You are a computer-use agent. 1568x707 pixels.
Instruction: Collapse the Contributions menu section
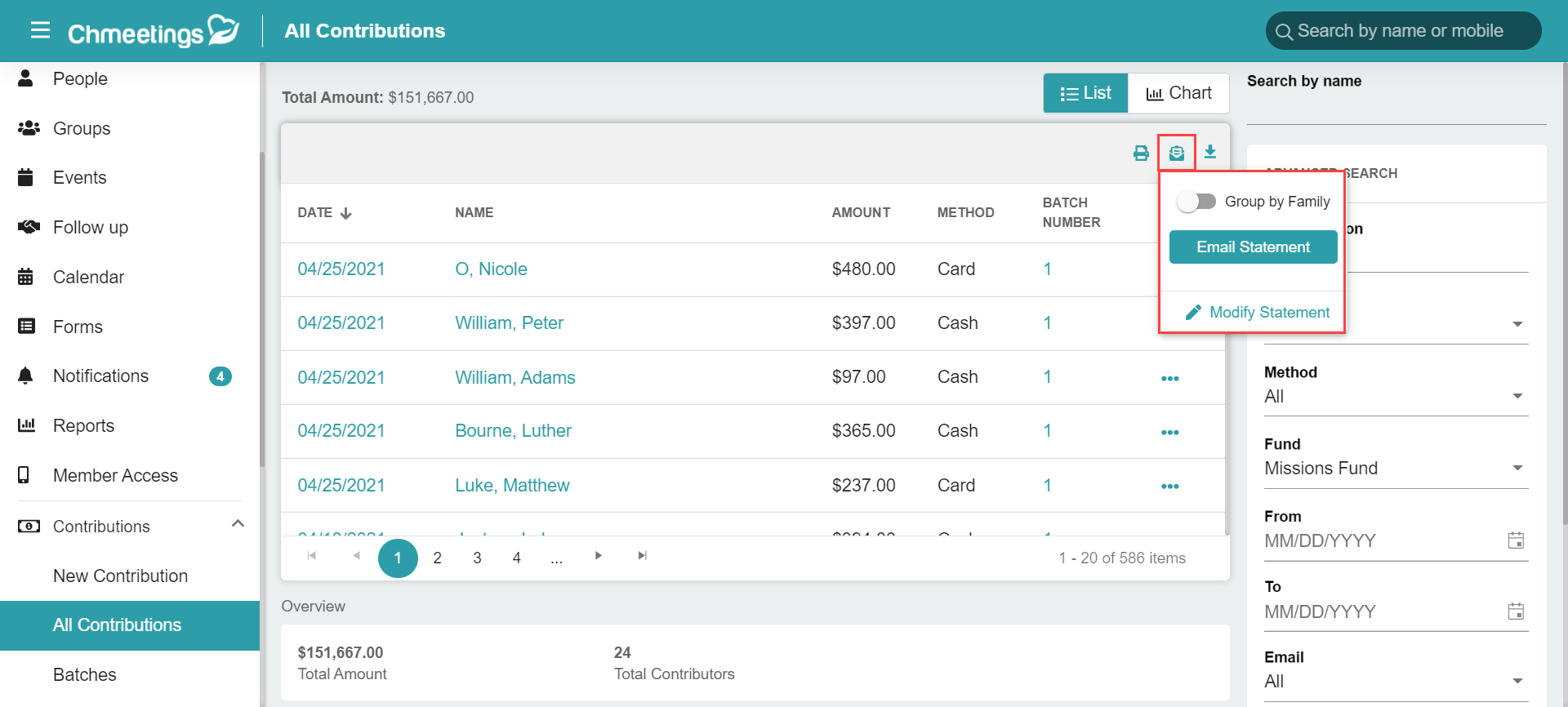238,524
